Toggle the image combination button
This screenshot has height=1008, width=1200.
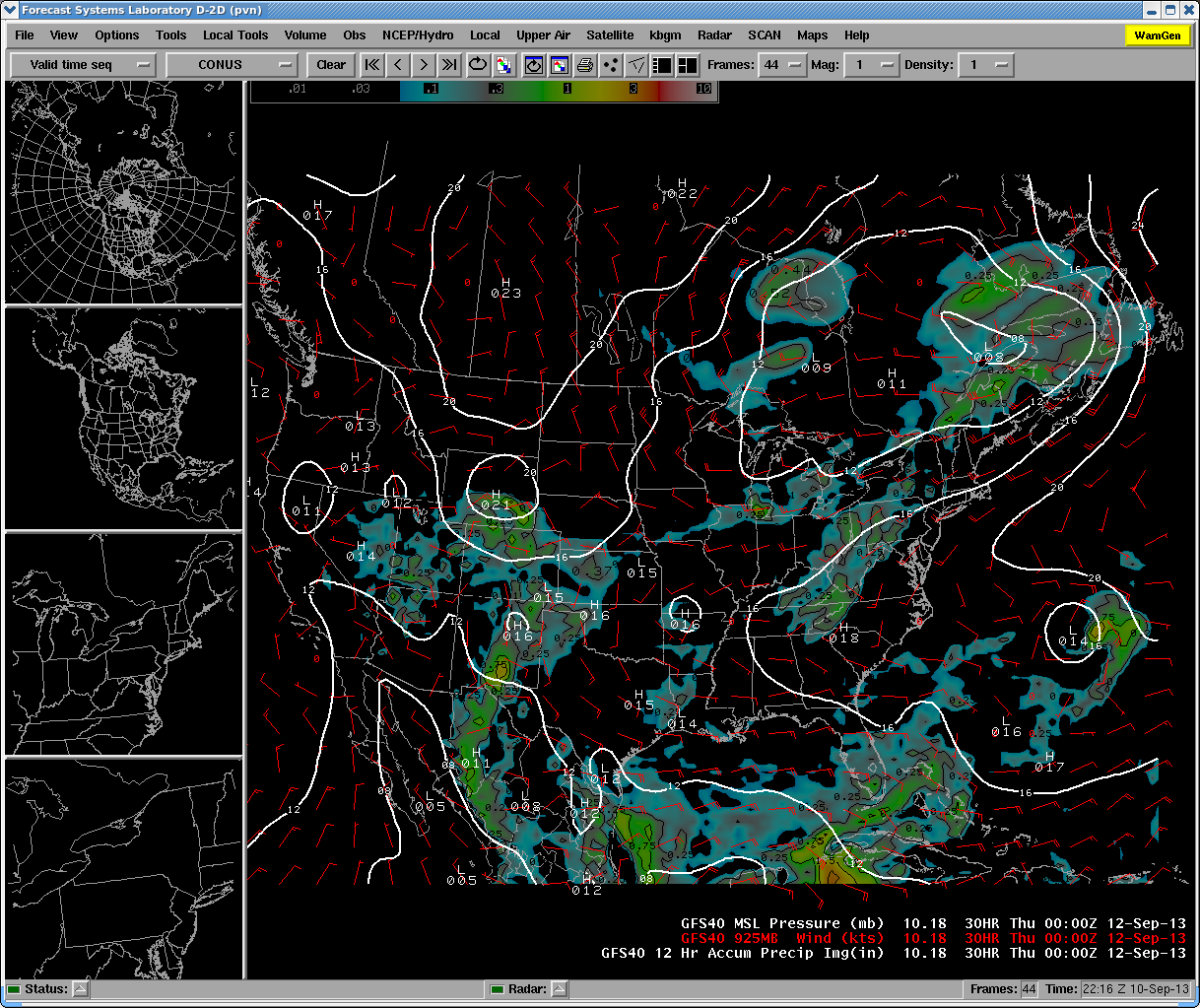(504, 65)
